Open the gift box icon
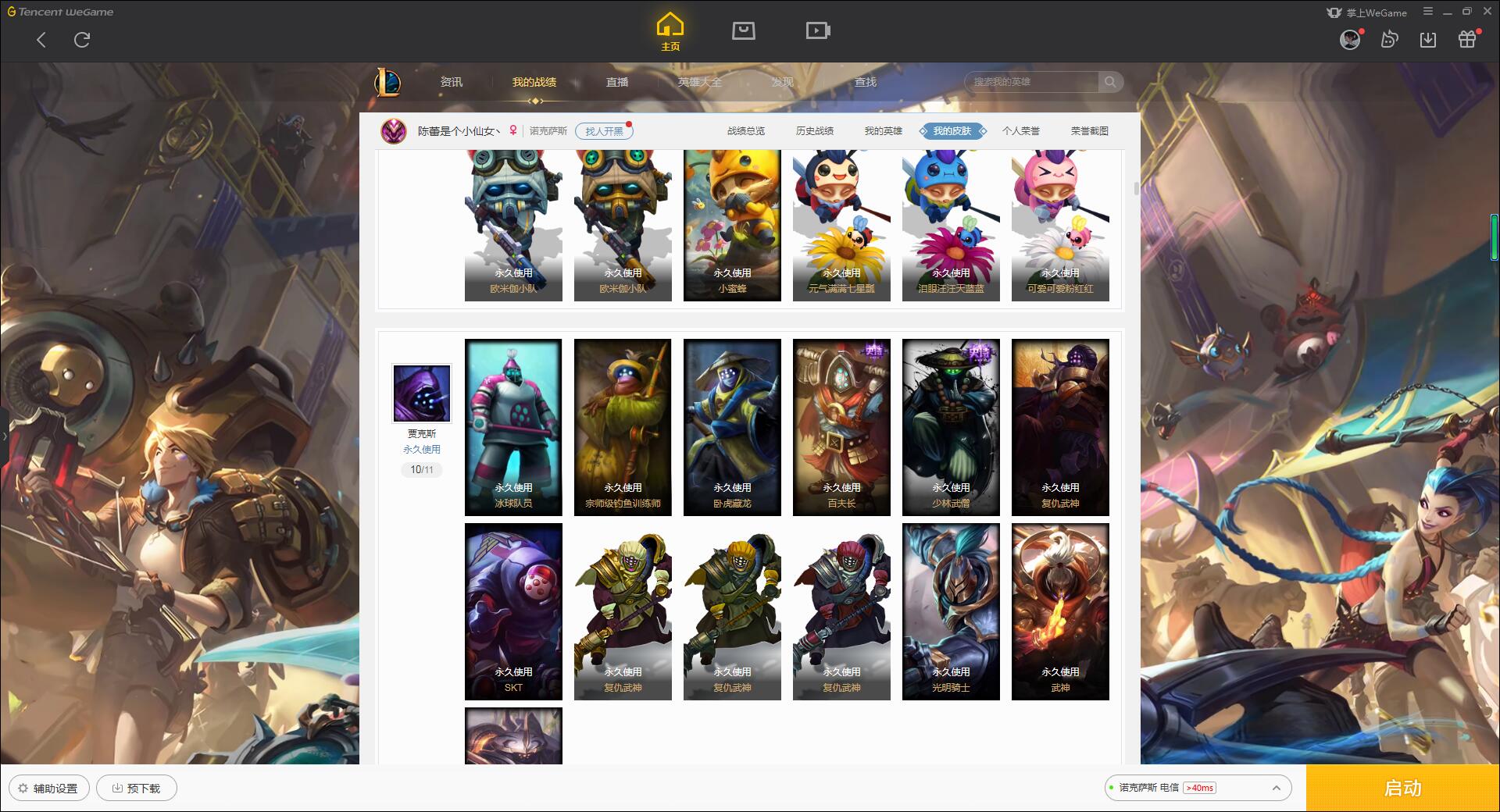This screenshot has height=812, width=1500. pyautogui.click(x=1467, y=39)
